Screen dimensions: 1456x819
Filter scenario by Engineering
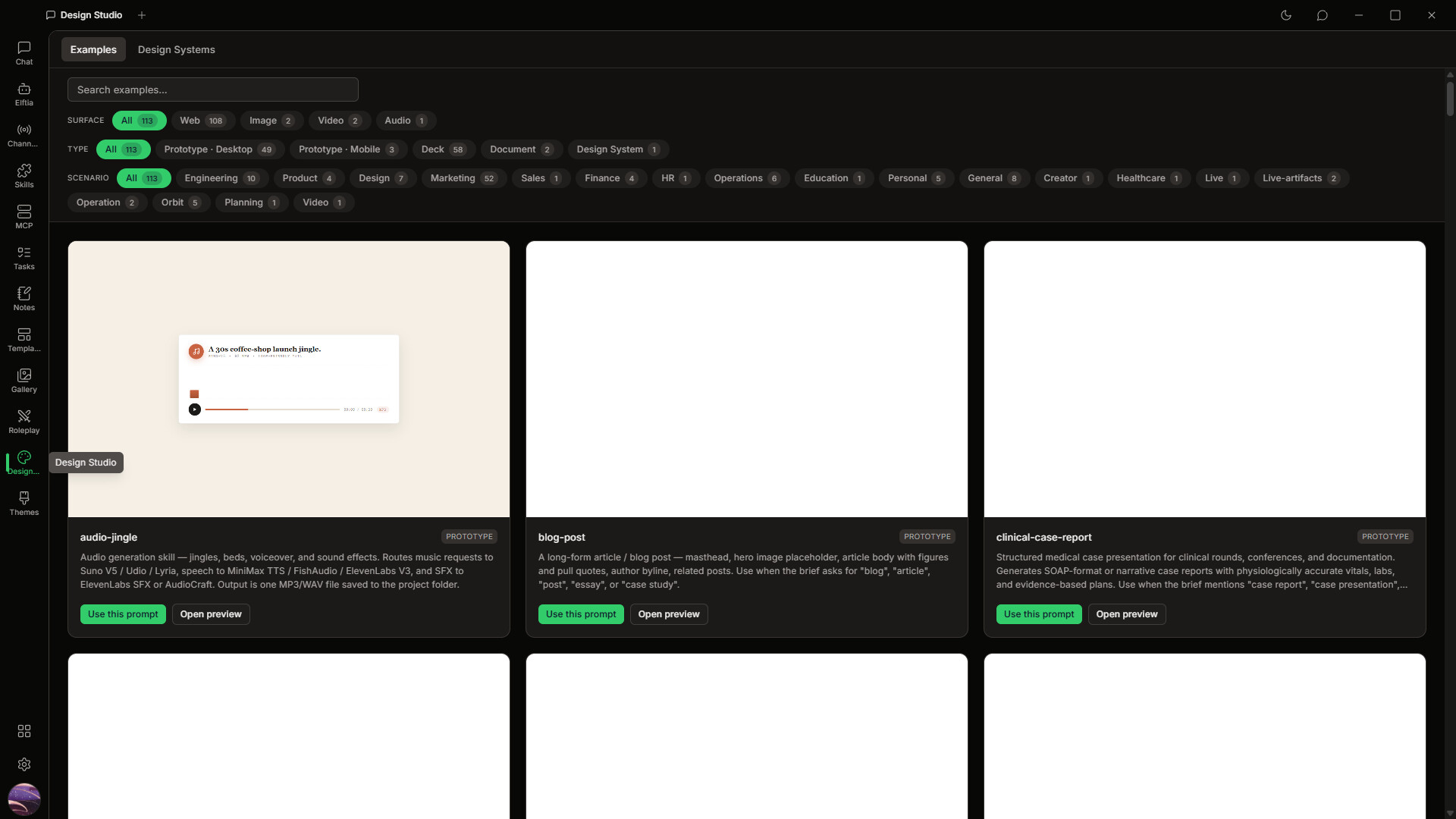[222, 178]
